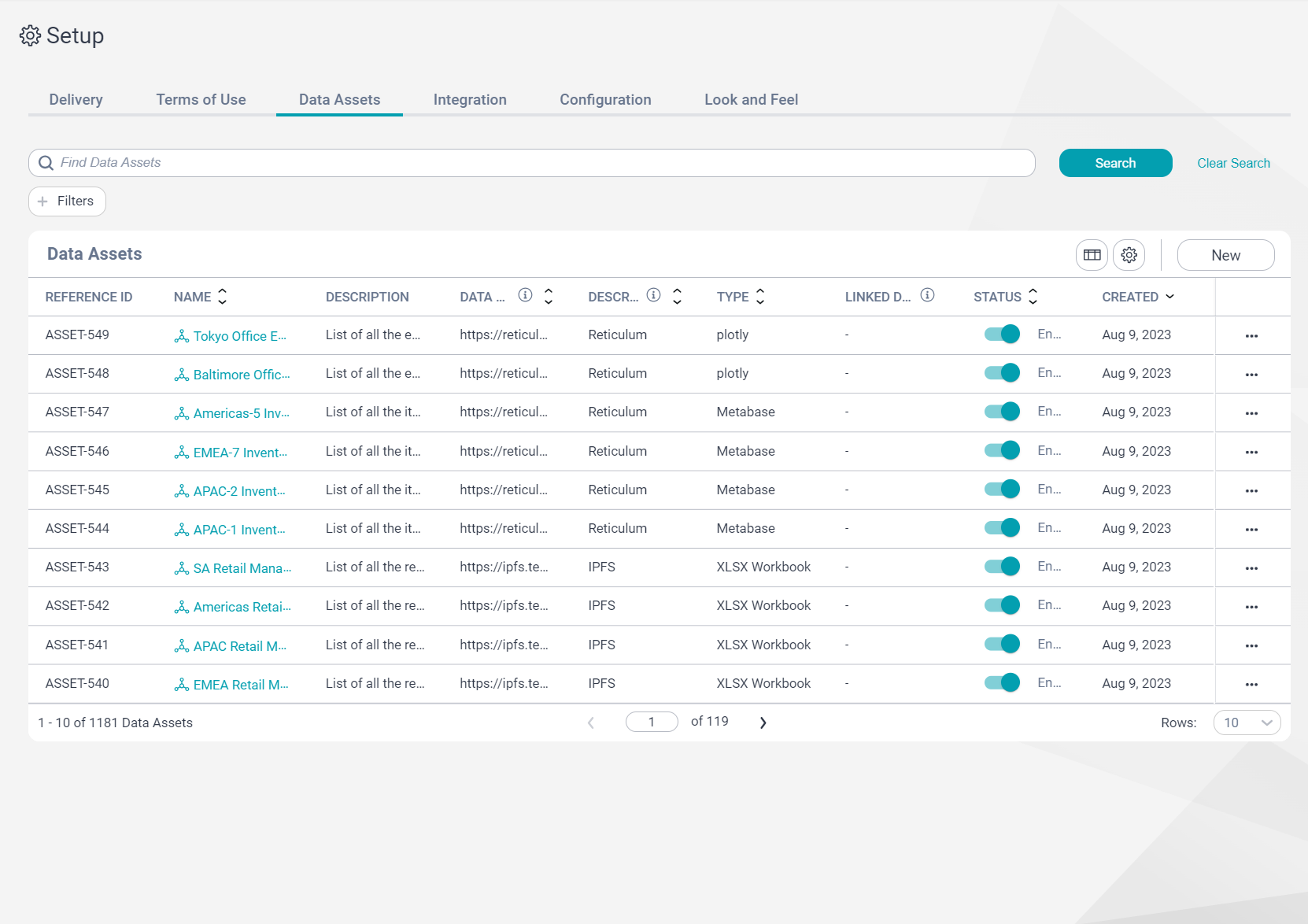Viewport: 1308px width, 924px height.
Task: Open the Baltimore Offic... asset link
Action: pyautogui.click(x=242, y=375)
